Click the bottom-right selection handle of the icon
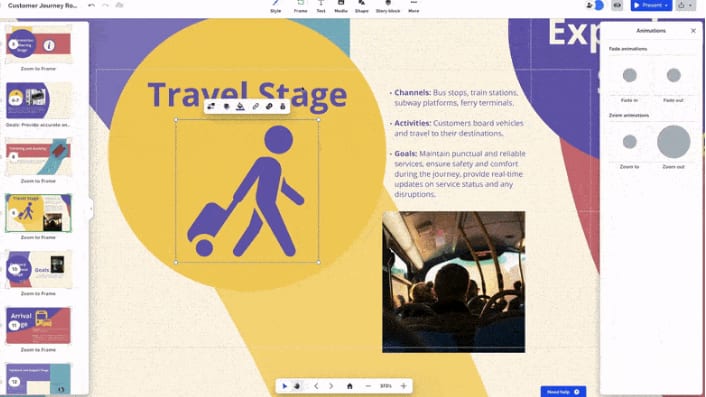Viewport: 706px width, 397px height. point(319,262)
